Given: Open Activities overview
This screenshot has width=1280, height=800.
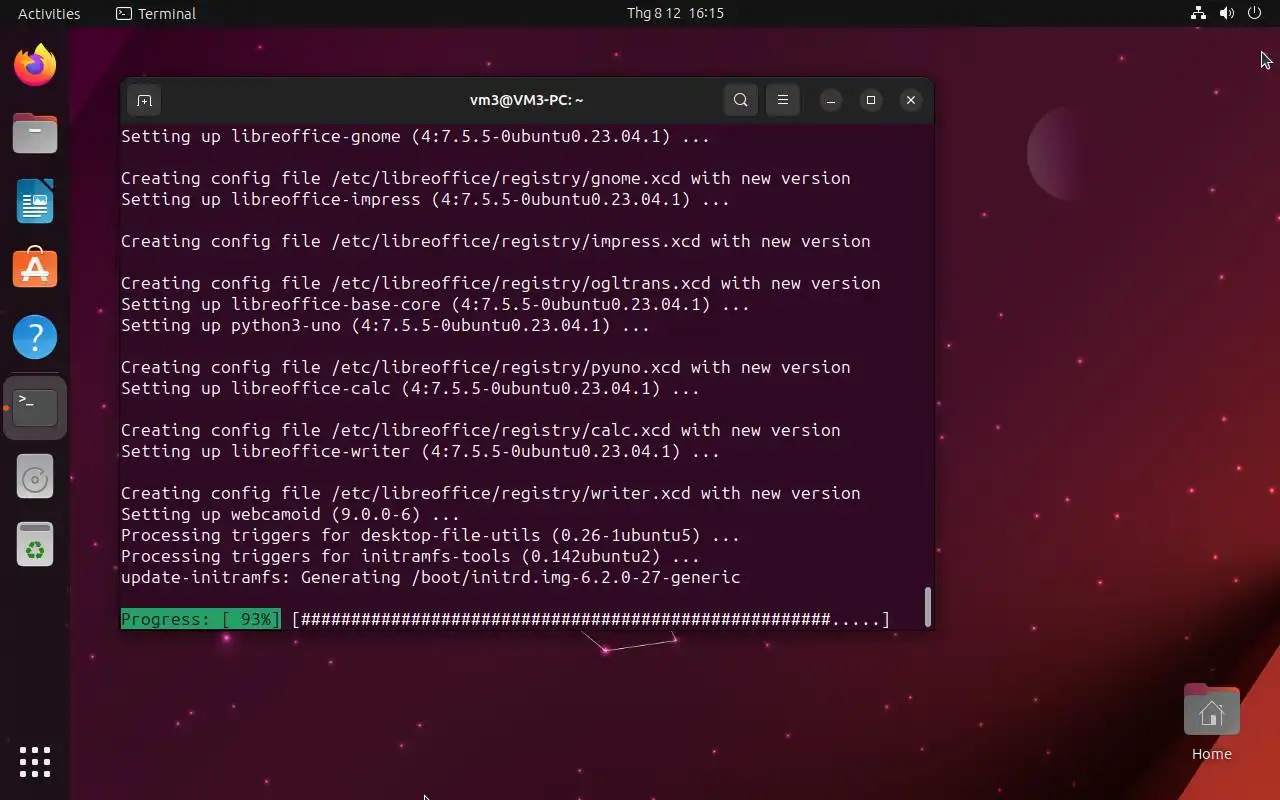Looking at the screenshot, I should click(x=49, y=13).
